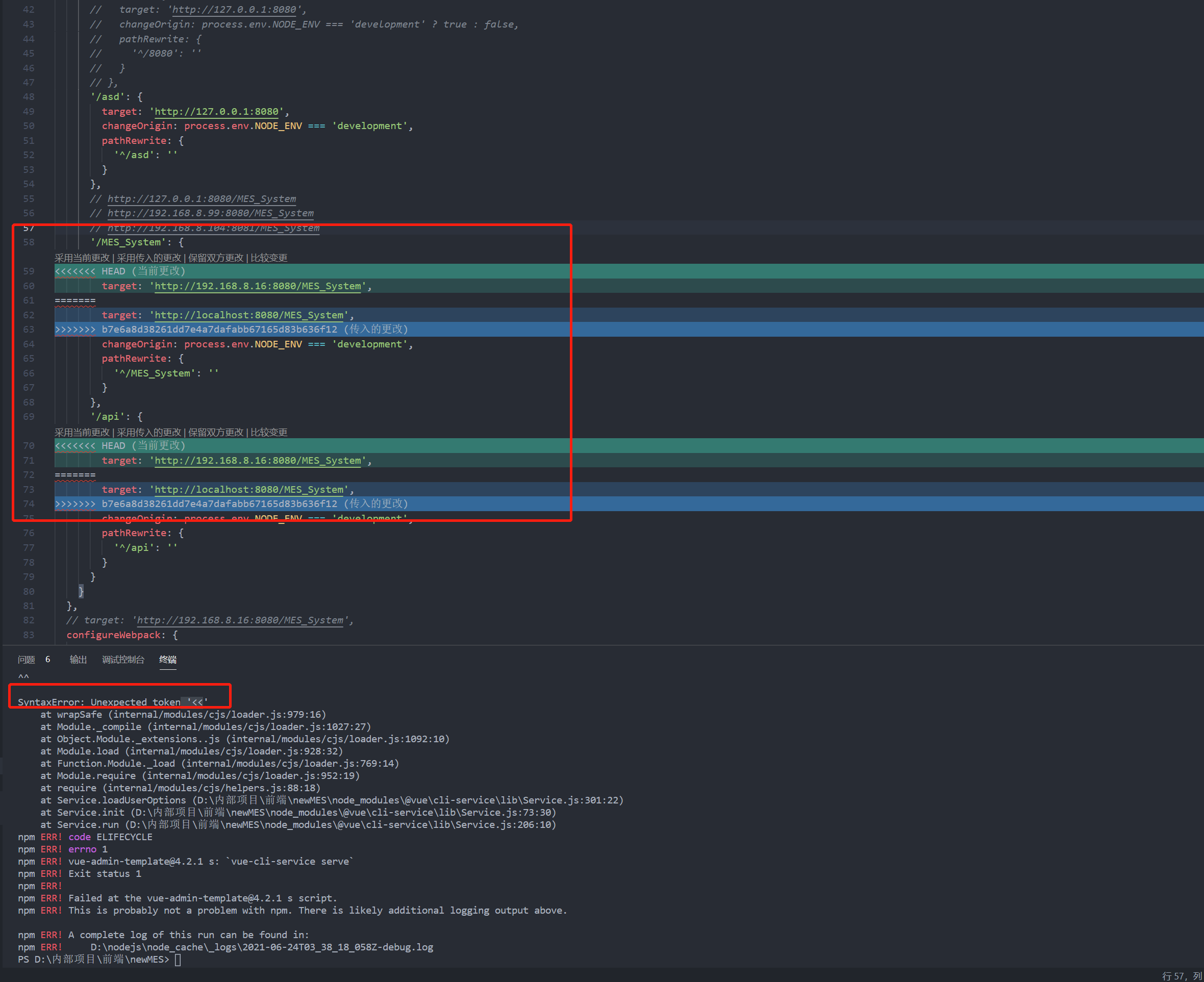Viewport: 1204px width, 982px height.
Task: Click 采用当前更改 for the /MES_System conflict
Action: (82, 258)
